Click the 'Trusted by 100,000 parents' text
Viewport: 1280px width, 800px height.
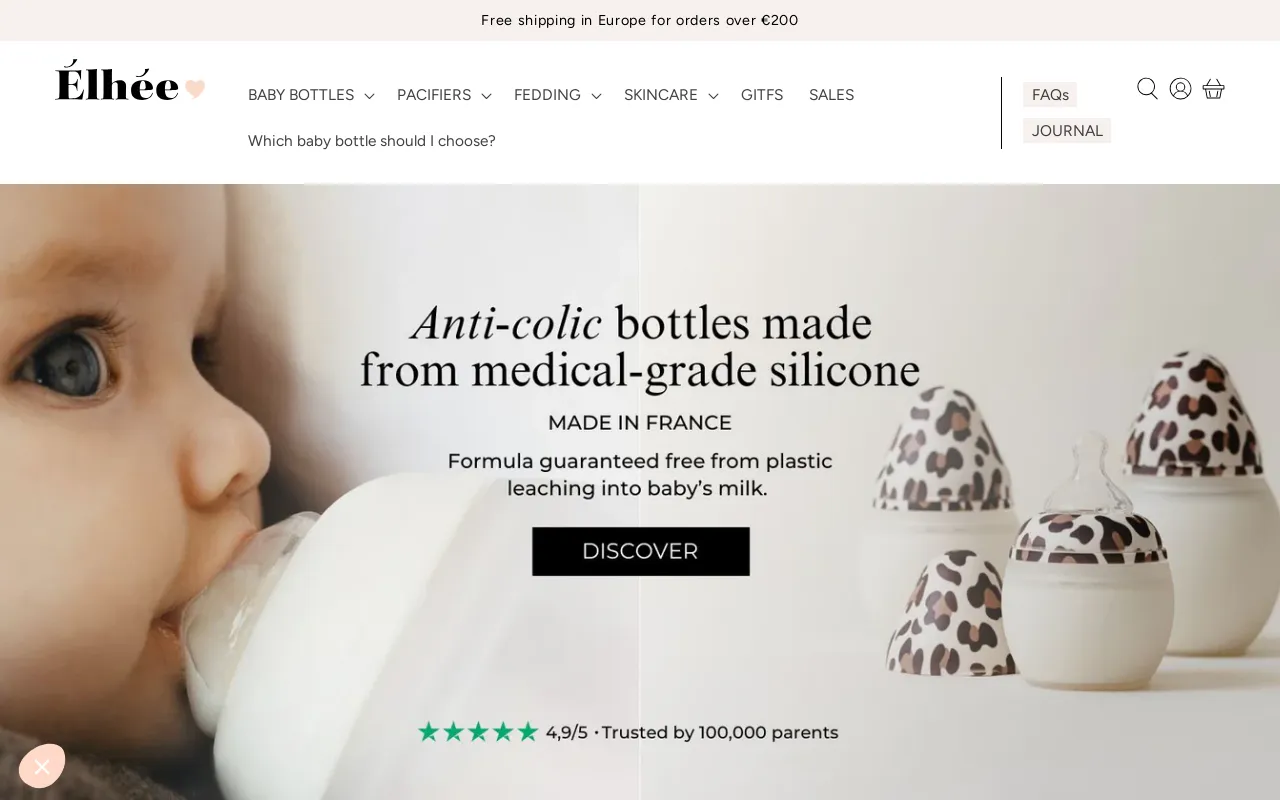tap(720, 732)
